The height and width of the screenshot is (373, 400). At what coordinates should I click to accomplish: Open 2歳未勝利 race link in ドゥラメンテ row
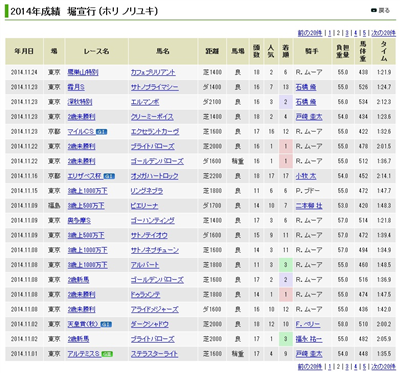[x=81, y=295]
